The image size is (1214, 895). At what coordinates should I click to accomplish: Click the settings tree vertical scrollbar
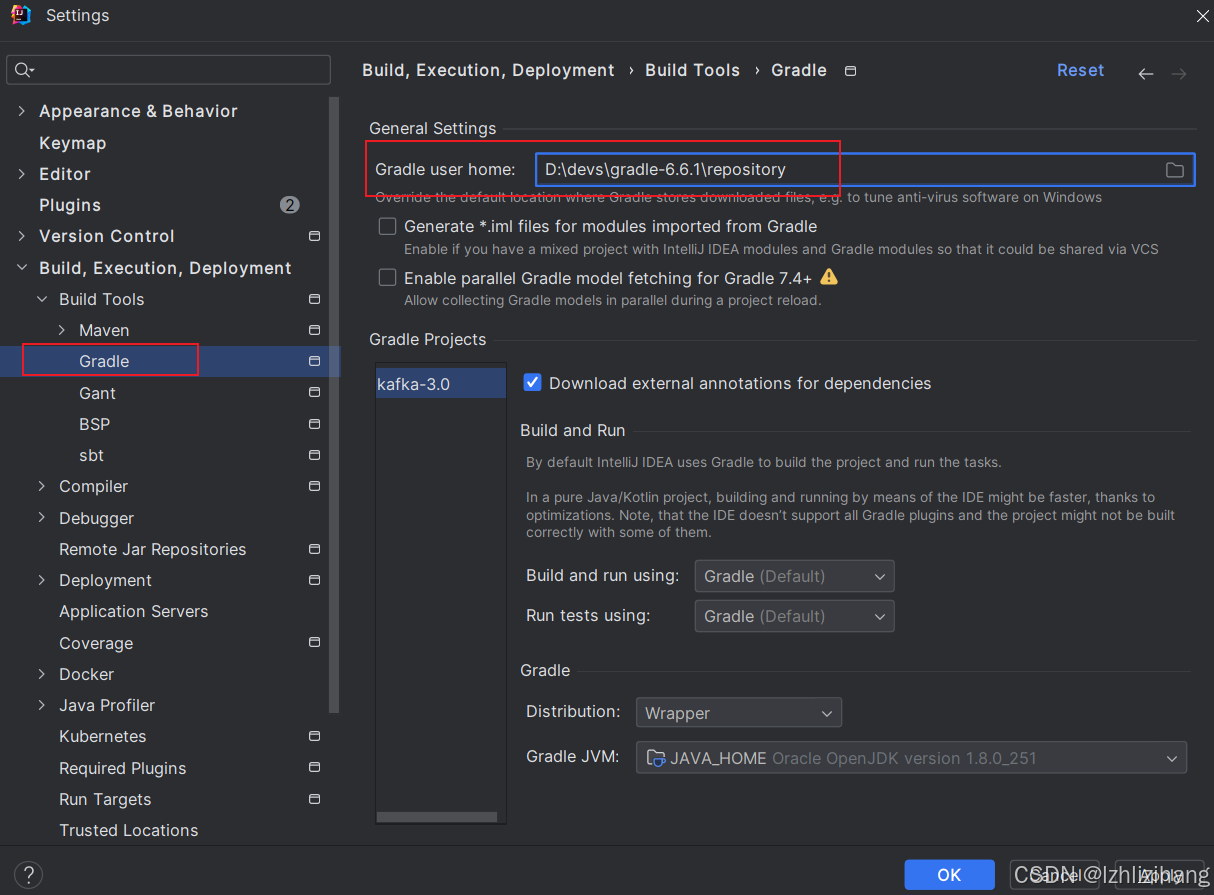coord(336,405)
